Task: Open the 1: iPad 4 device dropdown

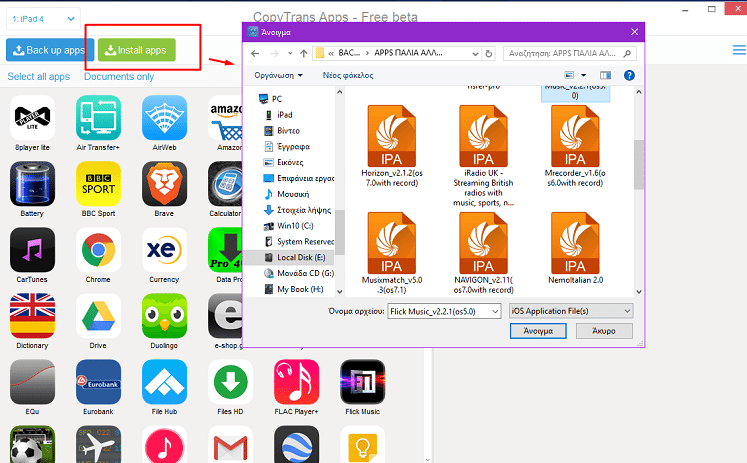Action: point(42,15)
